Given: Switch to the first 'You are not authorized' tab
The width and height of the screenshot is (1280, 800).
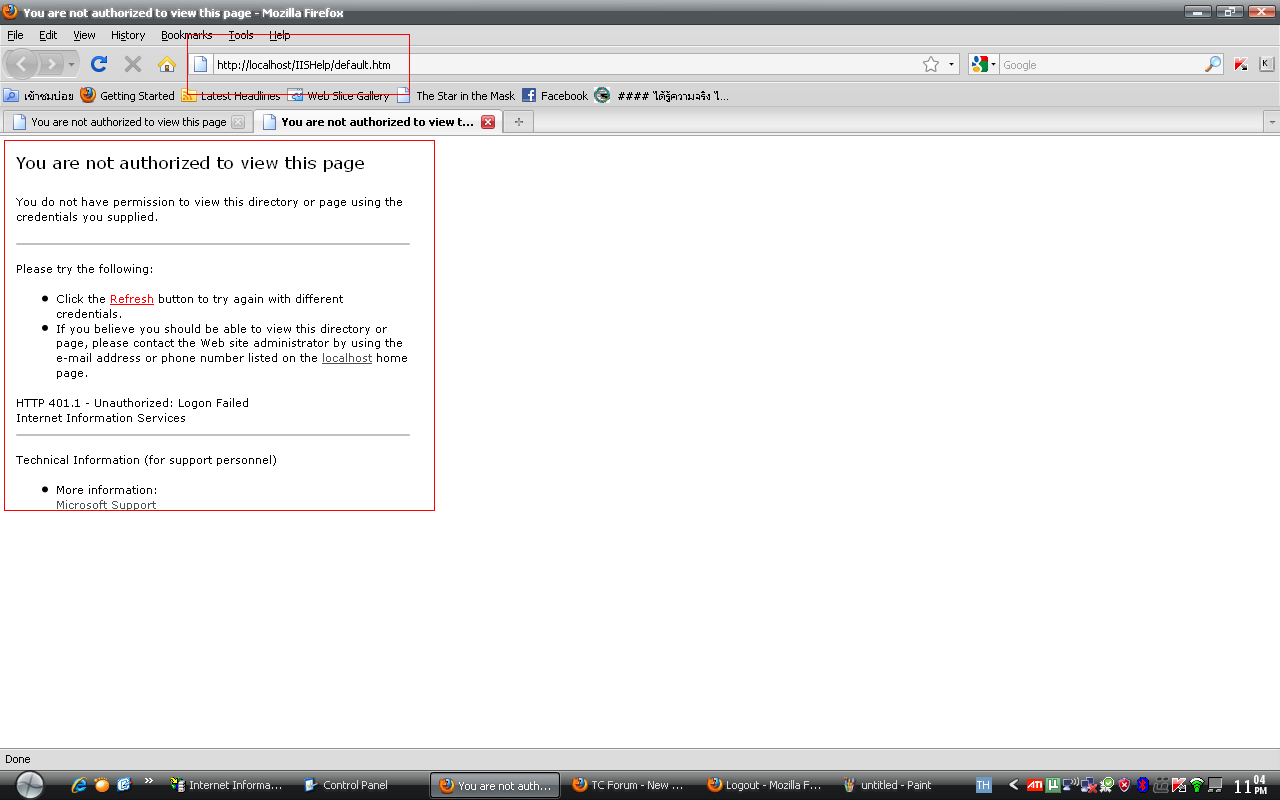Looking at the screenshot, I should (x=128, y=122).
